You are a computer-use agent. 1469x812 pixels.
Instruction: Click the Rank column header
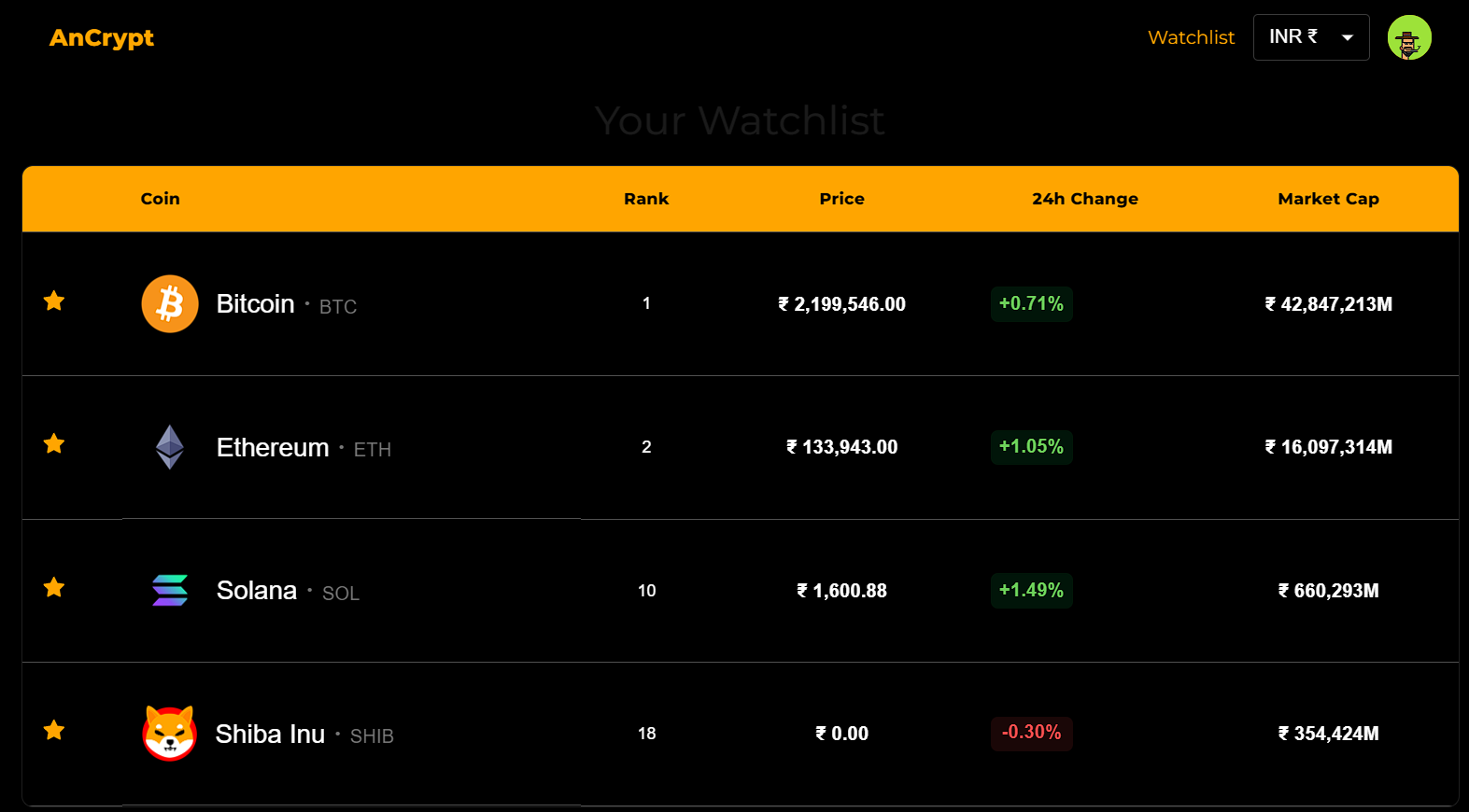coord(646,199)
